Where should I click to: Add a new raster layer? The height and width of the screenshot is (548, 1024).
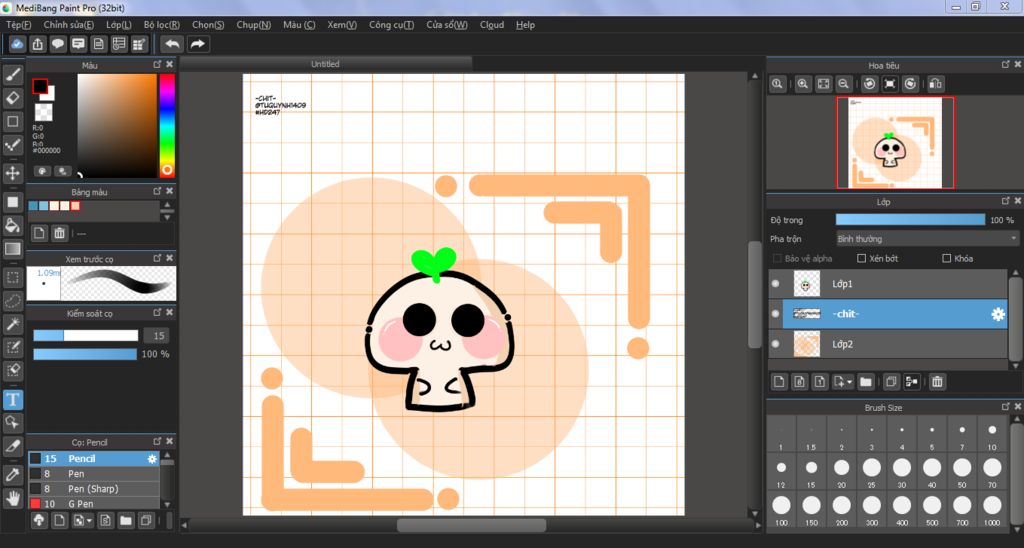(779, 382)
